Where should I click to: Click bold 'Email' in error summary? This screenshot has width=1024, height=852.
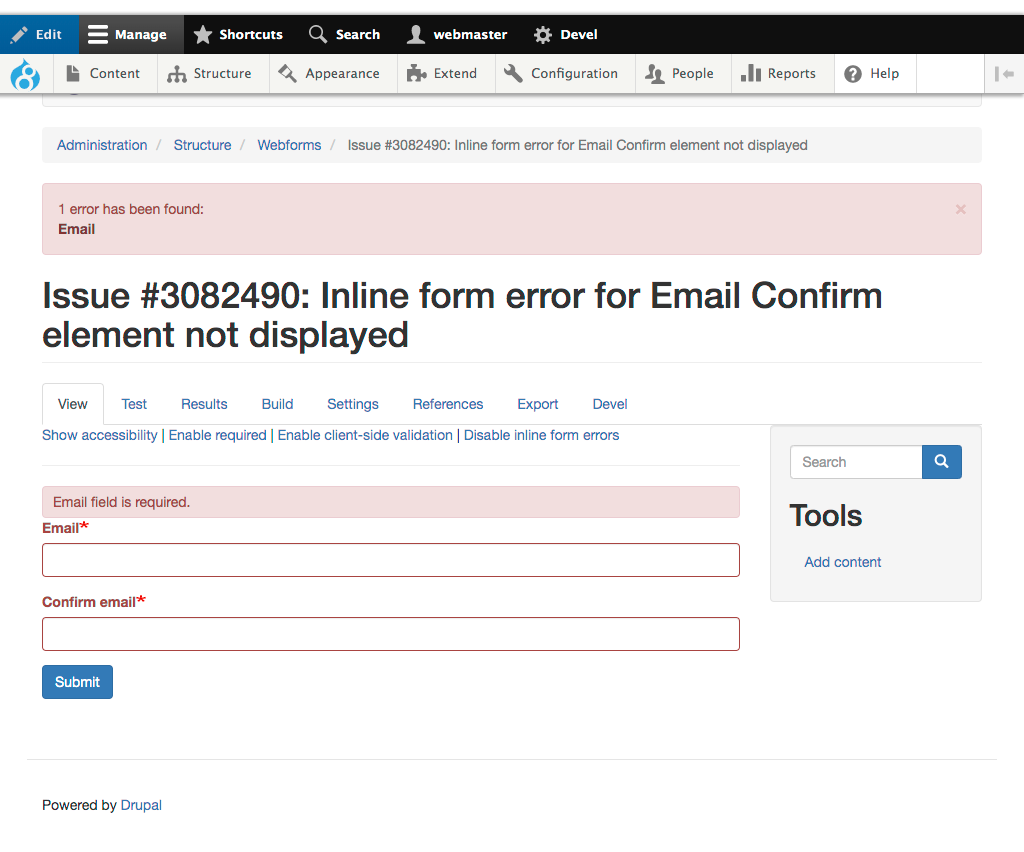click(76, 229)
